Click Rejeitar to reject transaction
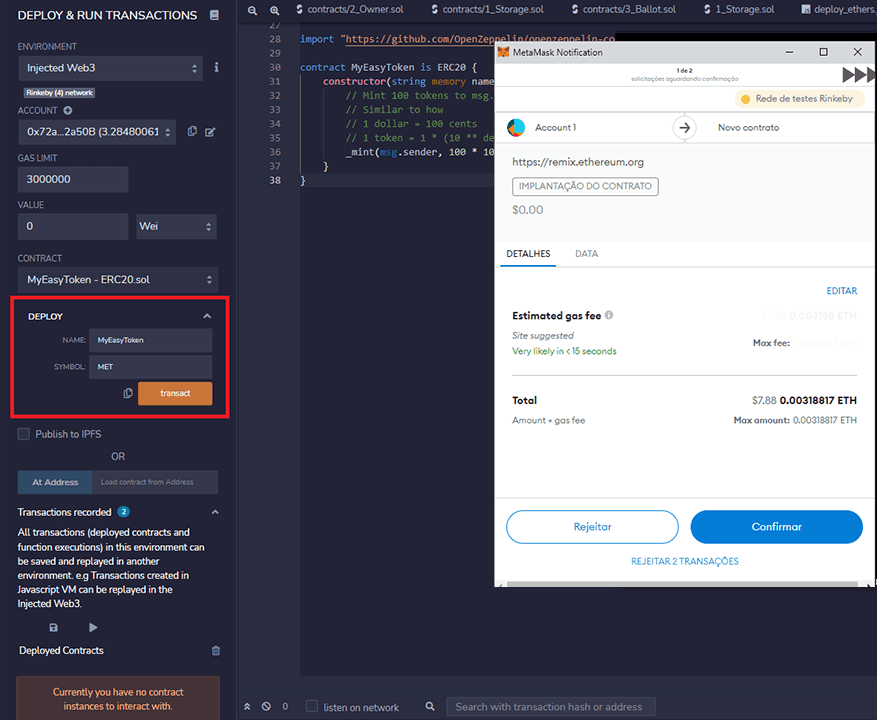This screenshot has height=720, width=877. click(592, 527)
